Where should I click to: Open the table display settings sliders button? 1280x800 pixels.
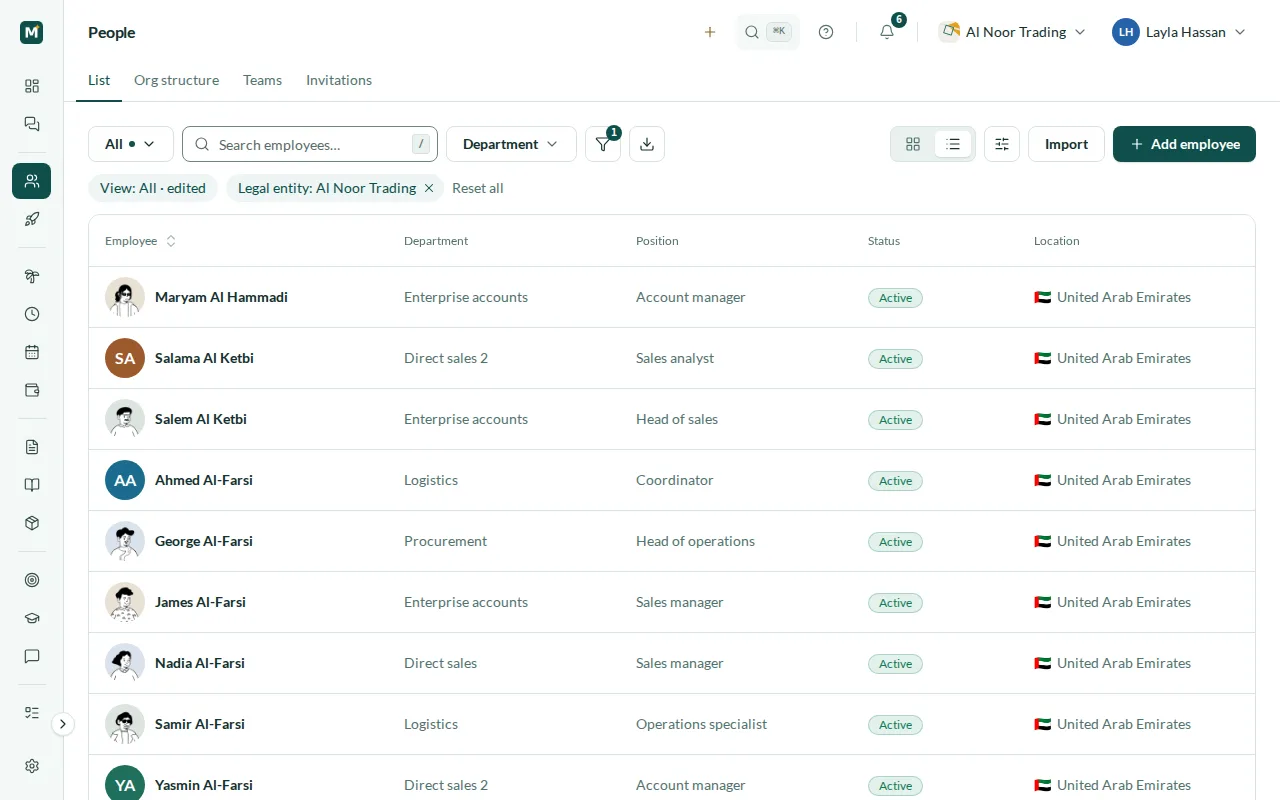(1002, 144)
